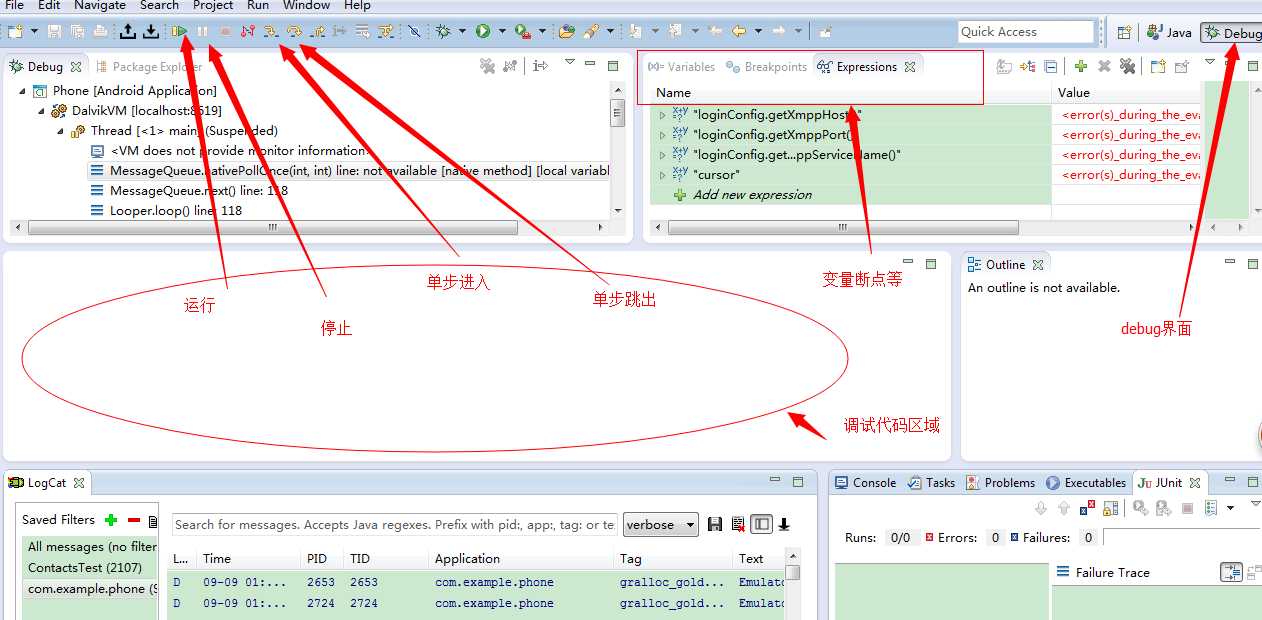Click the green Run launch icon
The image size is (1262, 620).
pyautogui.click(x=483, y=32)
